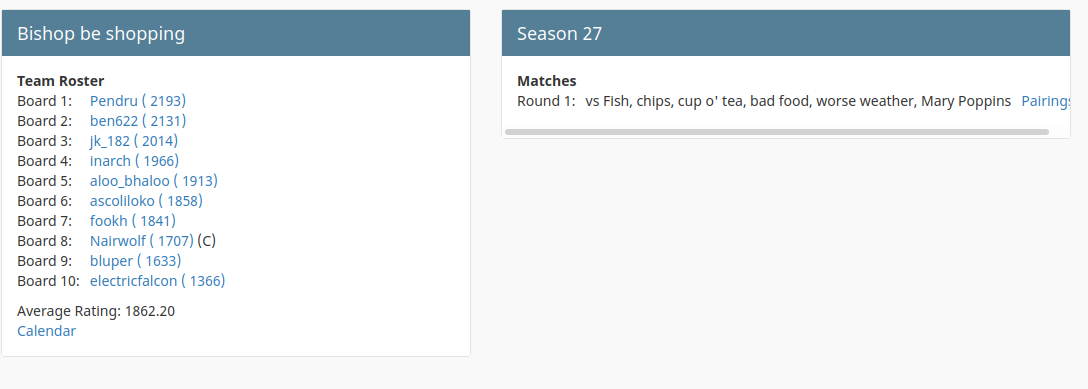1088x389 pixels.
Task: Click the Average Rating text
Action: click(96, 311)
